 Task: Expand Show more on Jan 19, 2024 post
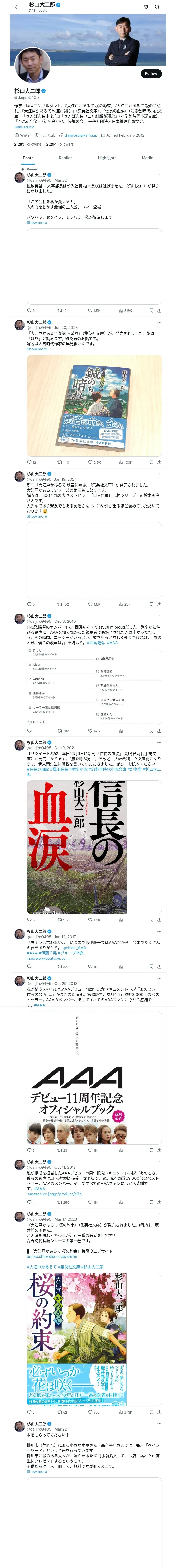[37, 516]
